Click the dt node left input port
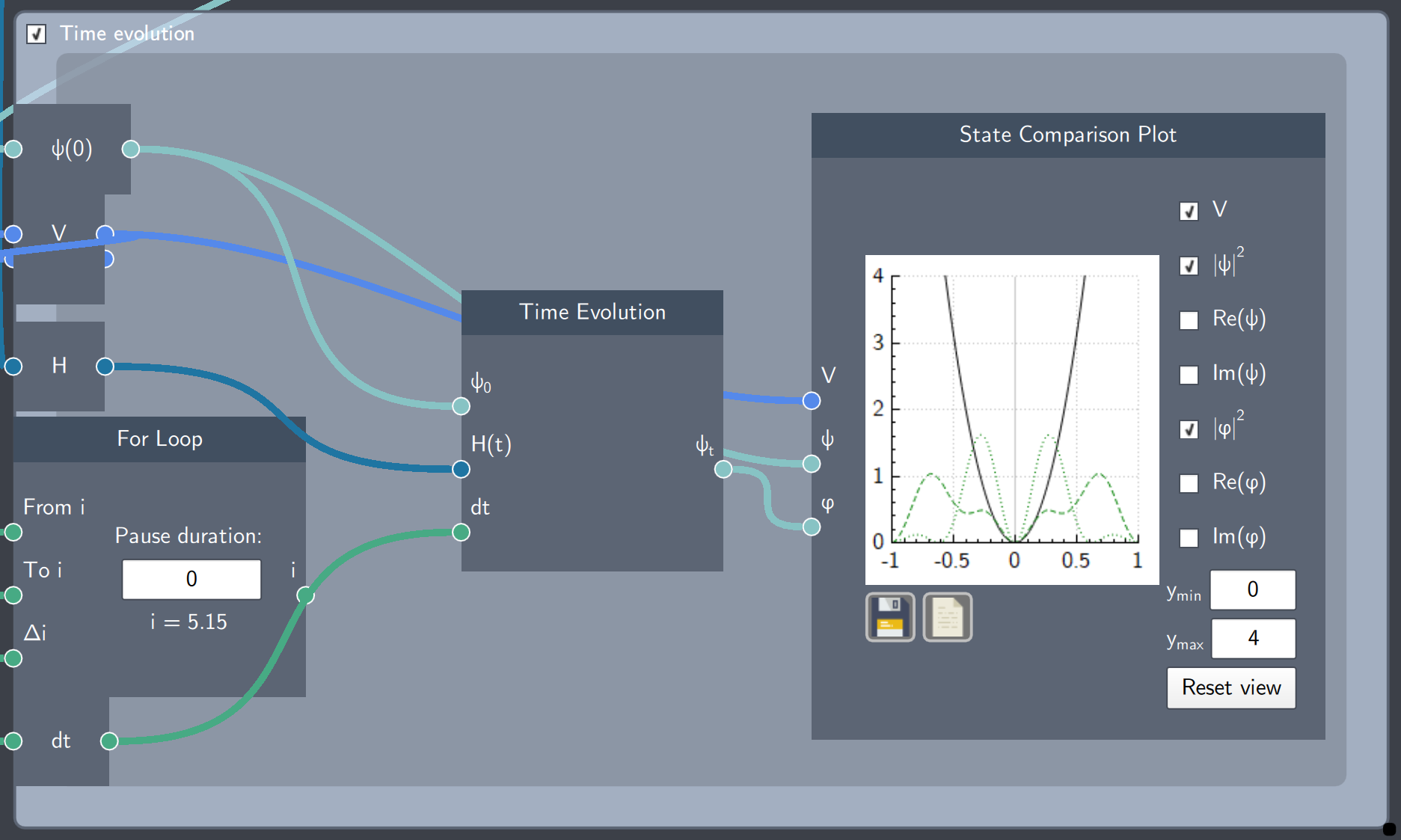The image size is (1401, 840). pos(13,741)
